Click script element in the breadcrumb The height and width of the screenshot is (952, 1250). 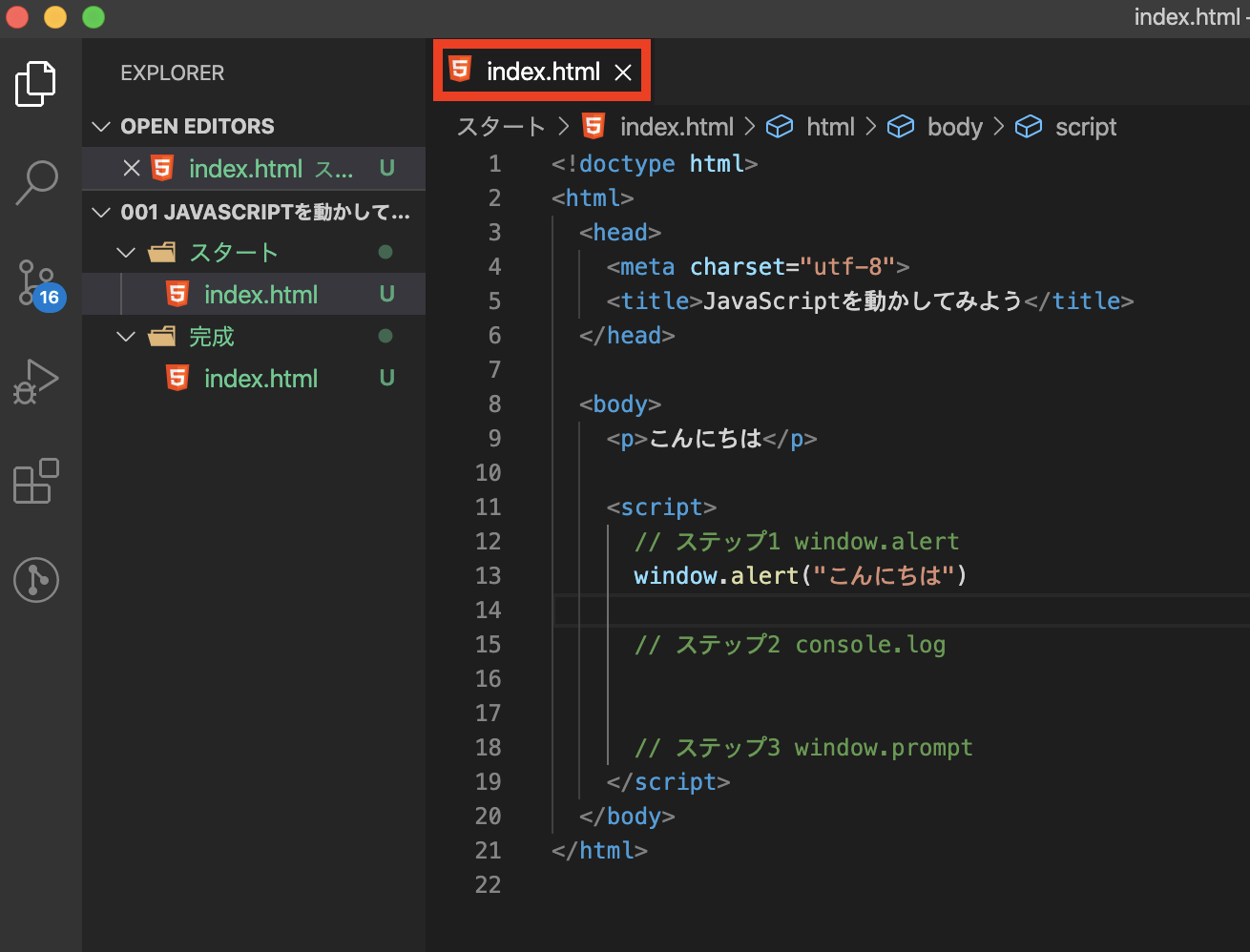1086,127
